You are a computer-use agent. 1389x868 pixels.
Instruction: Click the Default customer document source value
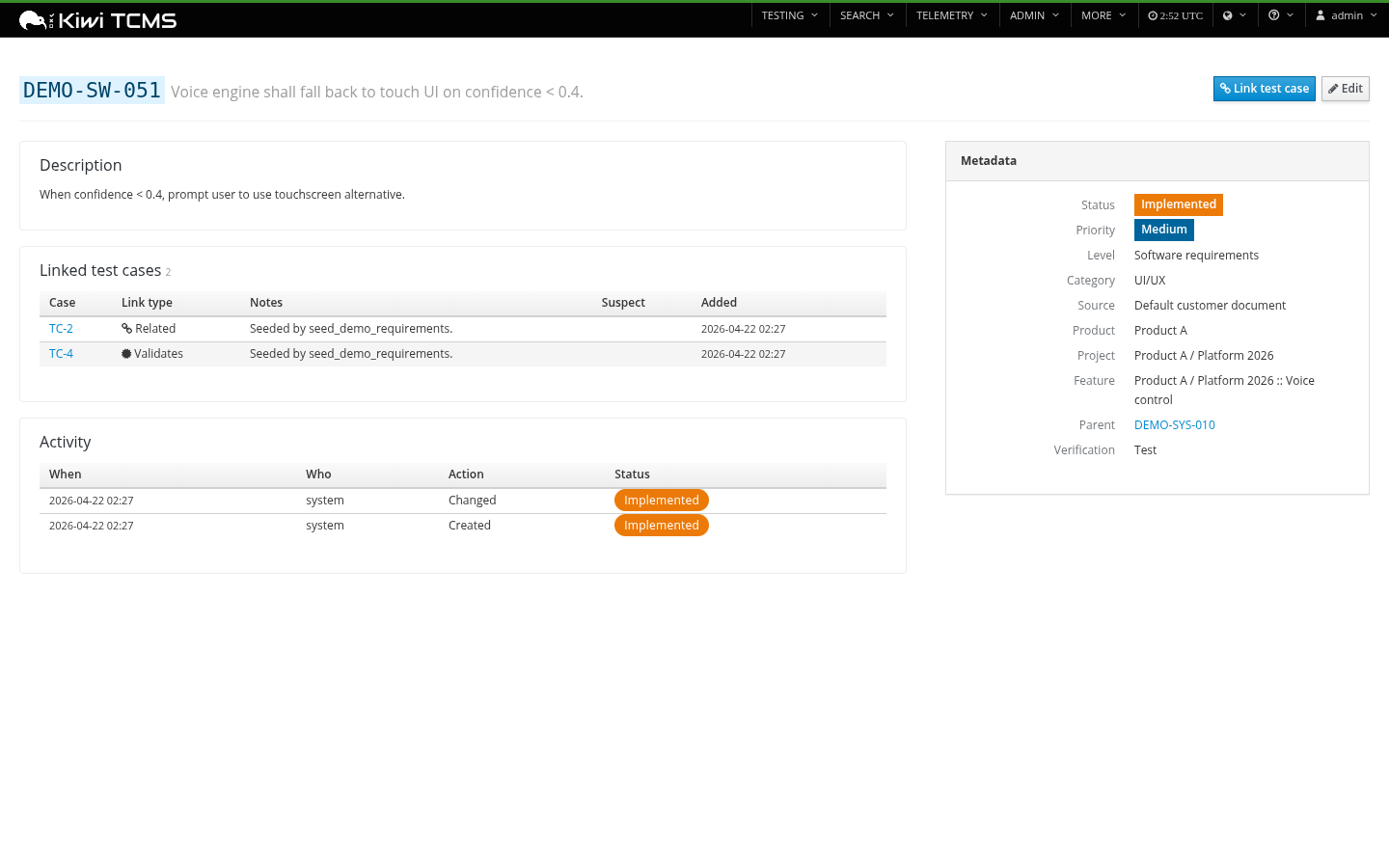(x=1210, y=306)
